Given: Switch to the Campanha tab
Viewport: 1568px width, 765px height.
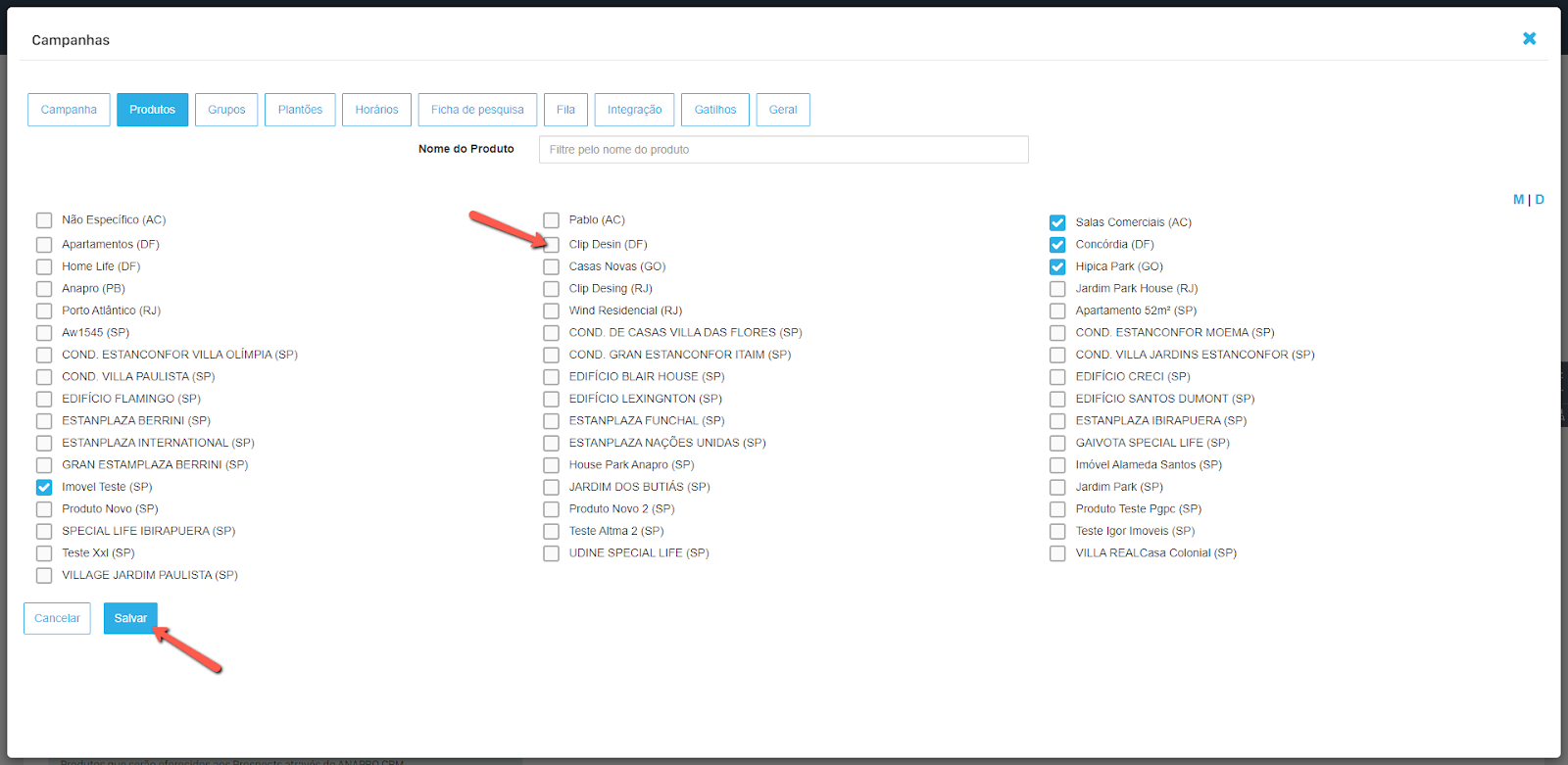Looking at the screenshot, I should (69, 110).
